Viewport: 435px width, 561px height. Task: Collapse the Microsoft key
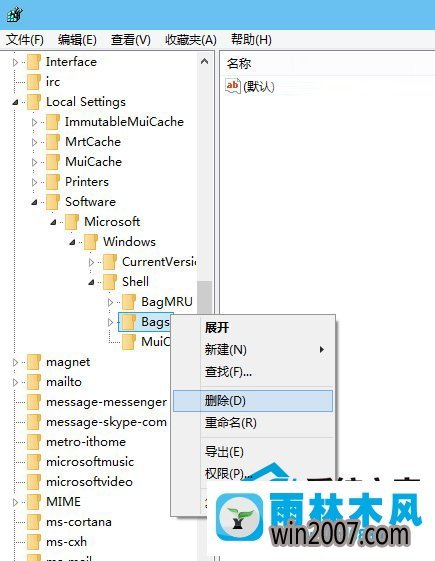(53, 223)
